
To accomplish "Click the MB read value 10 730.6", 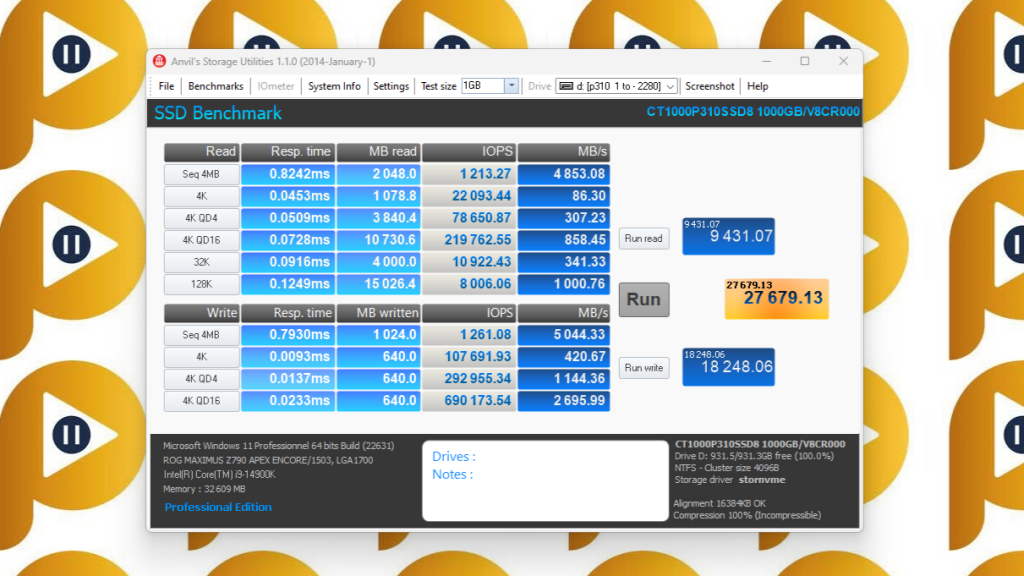I will pyautogui.click(x=378, y=240).
